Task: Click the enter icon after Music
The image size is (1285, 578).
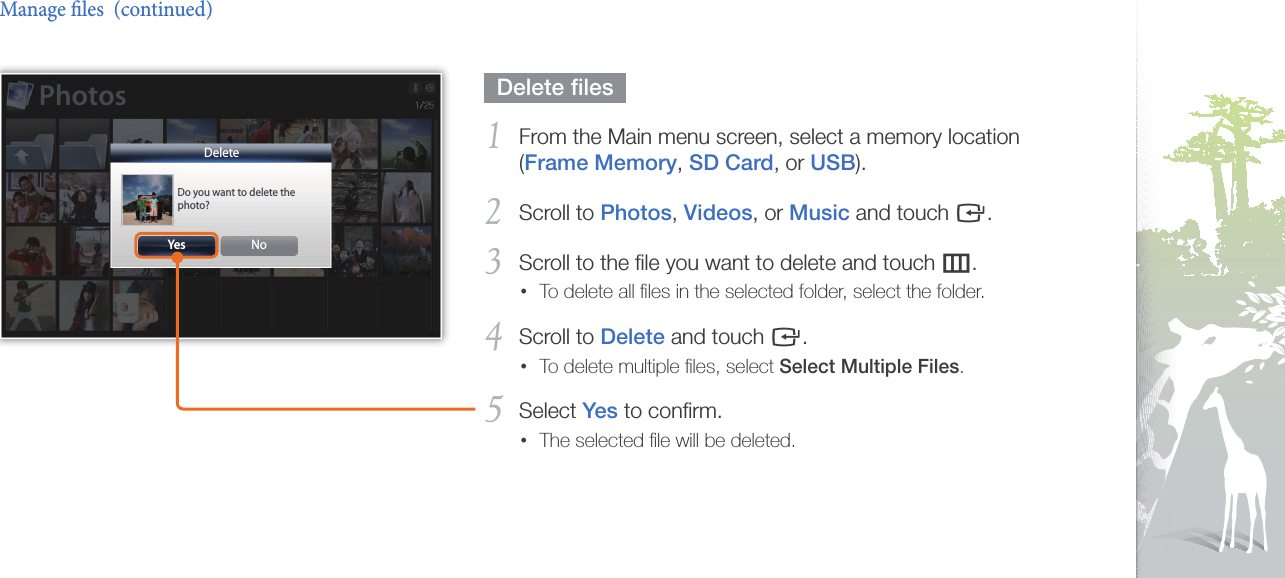Action: point(969,213)
